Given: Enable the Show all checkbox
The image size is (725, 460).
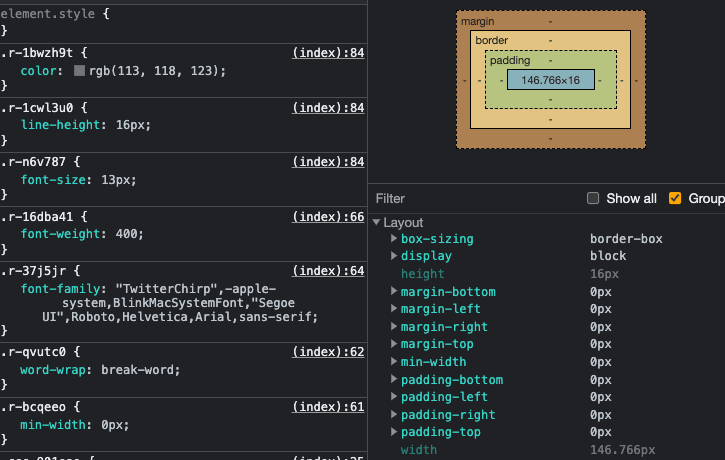Looking at the screenshot, I should [593, 198].
